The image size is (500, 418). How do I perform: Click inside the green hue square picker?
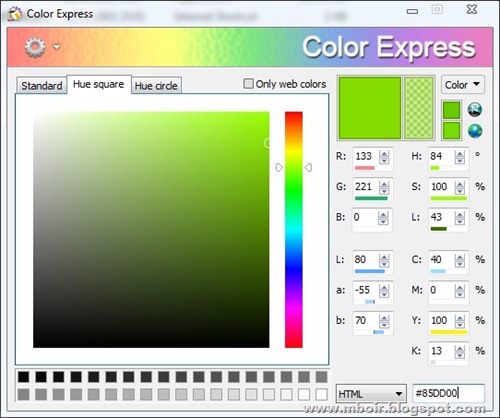point(151,230)
